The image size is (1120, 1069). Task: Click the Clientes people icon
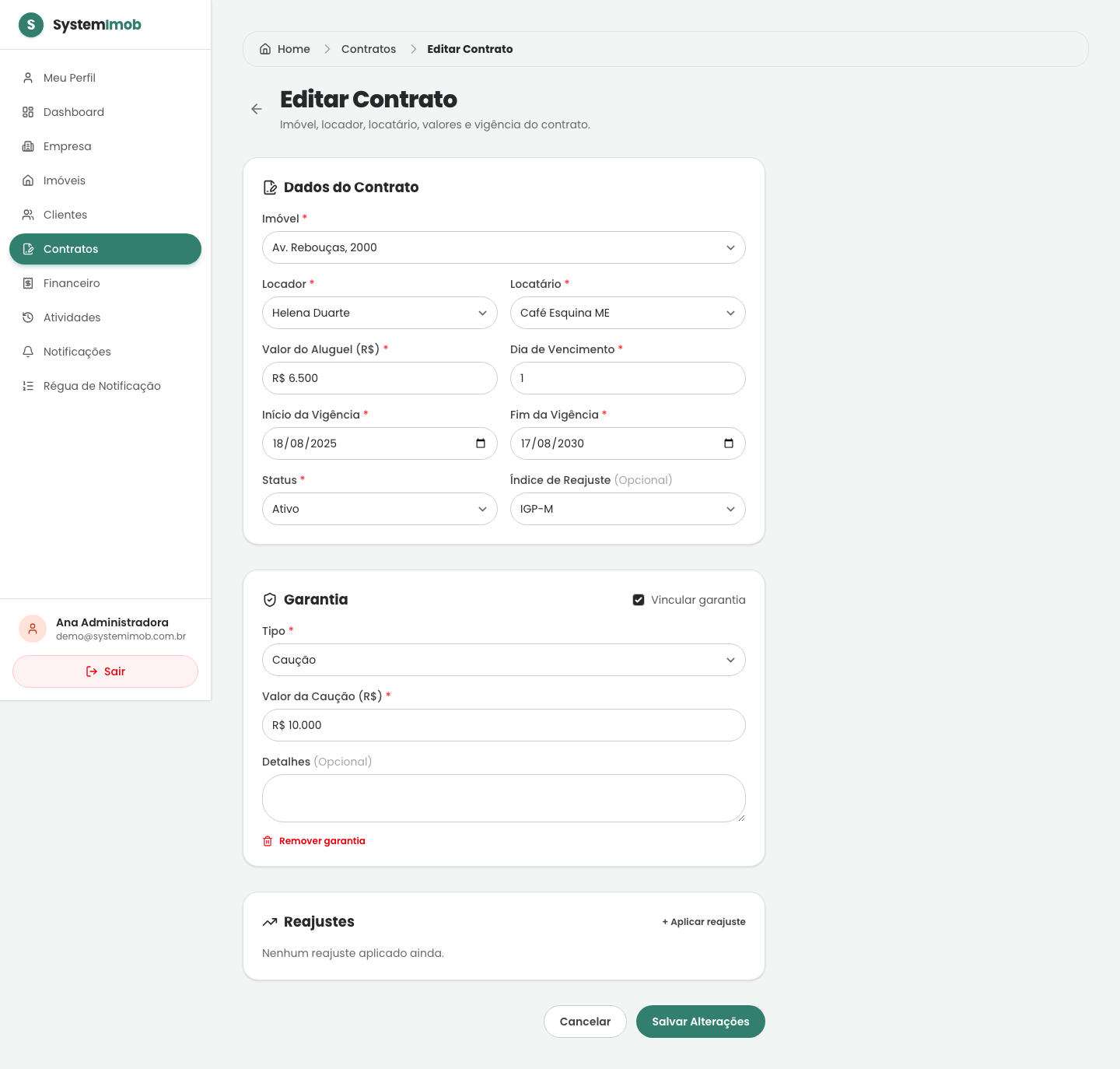[x=28, y=215]
